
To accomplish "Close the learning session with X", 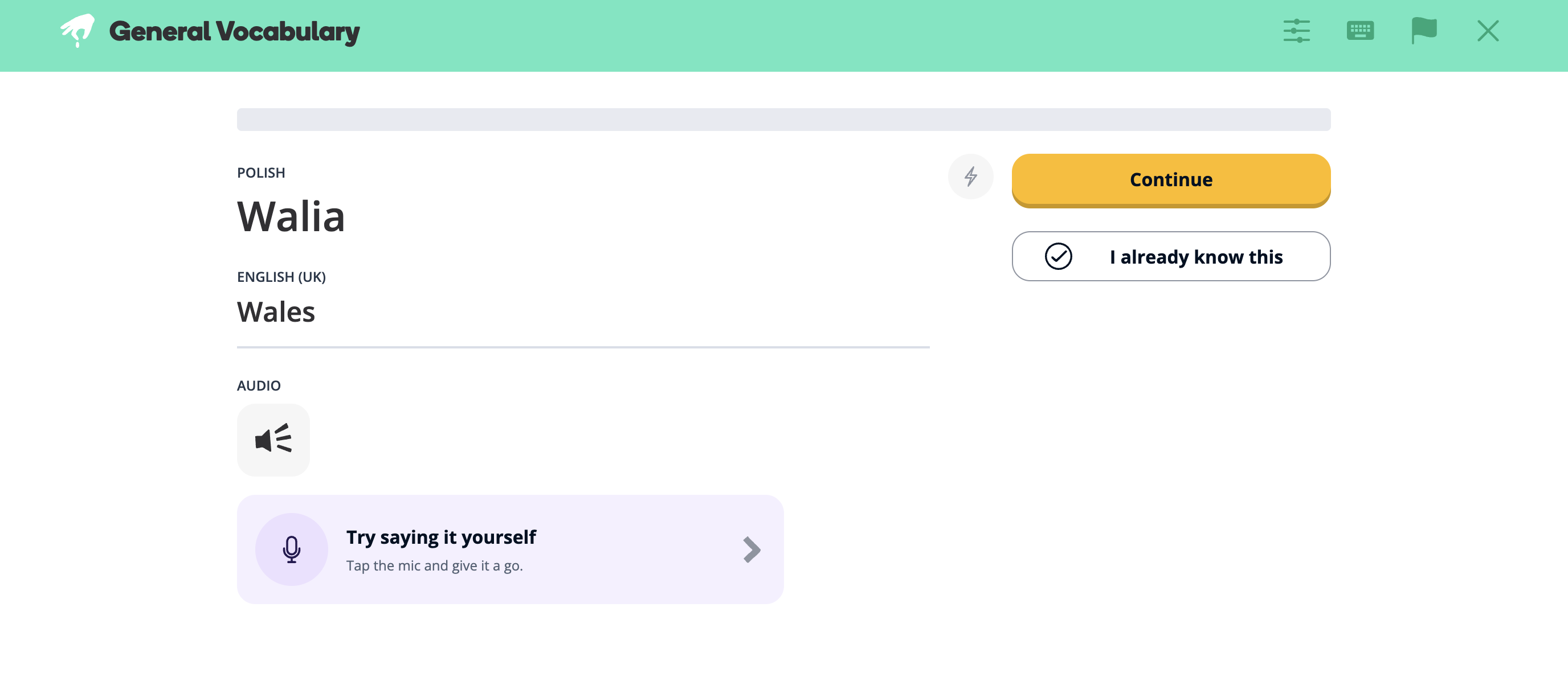I will tap(1488, 31).
